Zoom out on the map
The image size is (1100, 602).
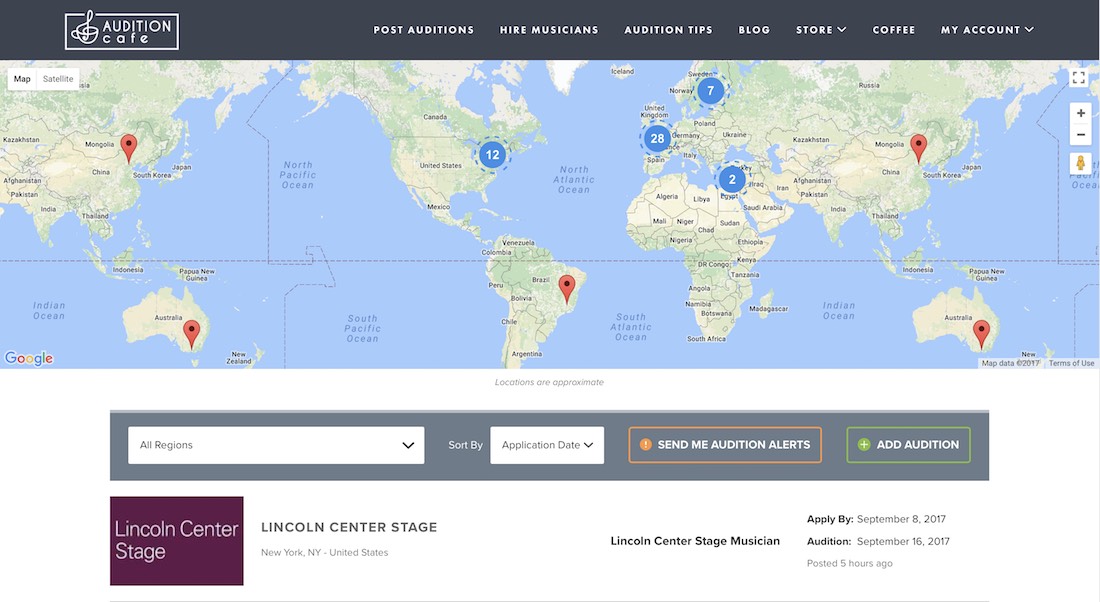tap(1080, 135)
